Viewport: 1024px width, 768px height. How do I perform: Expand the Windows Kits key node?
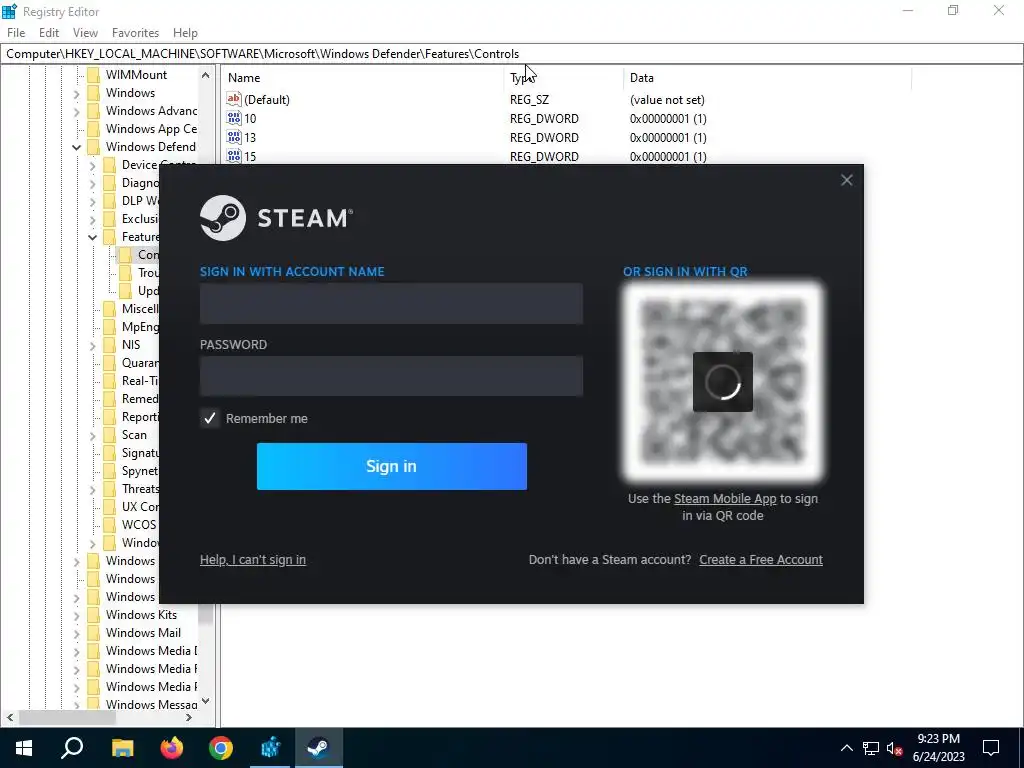tap(76, 615)
